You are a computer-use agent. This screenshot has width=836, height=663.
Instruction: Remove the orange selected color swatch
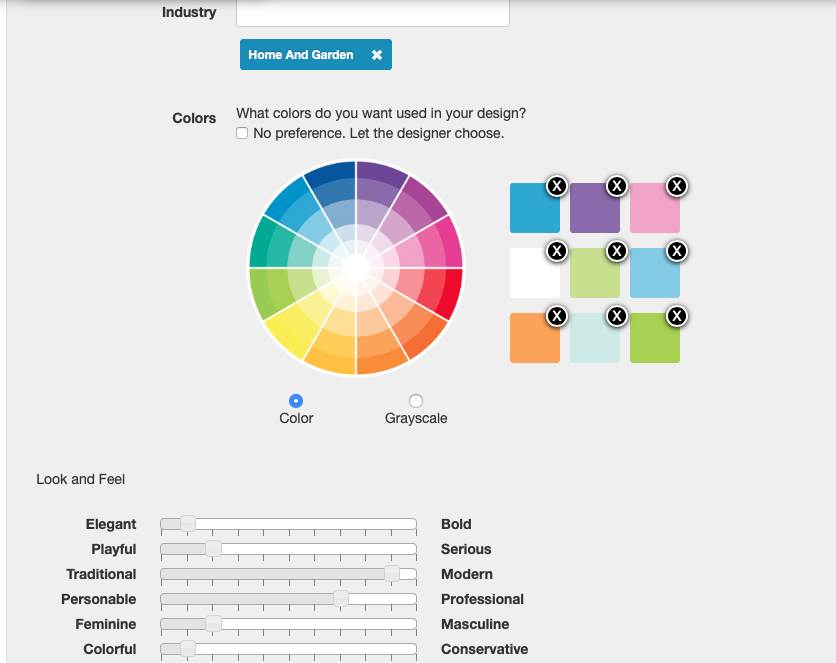pyautogui.click(x=557, y=316)
